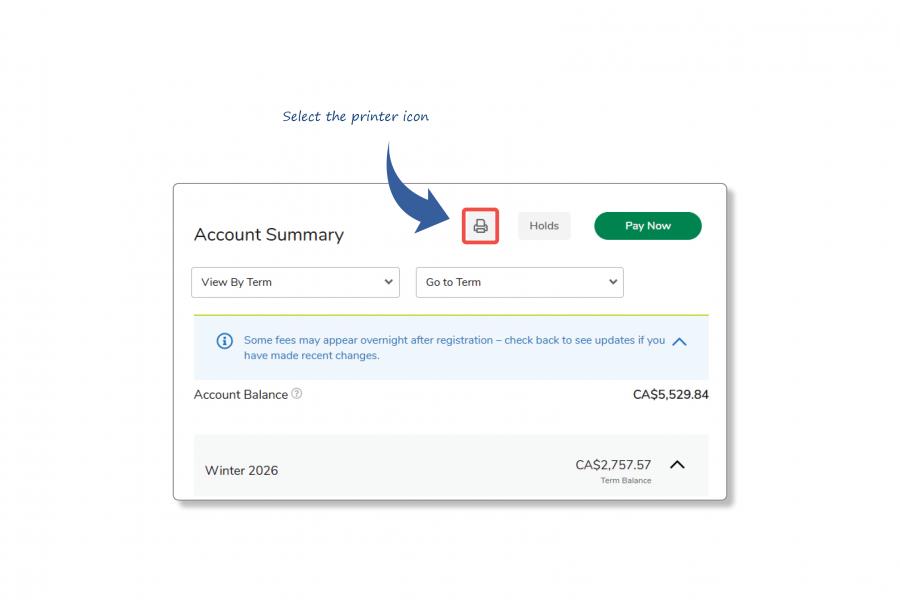The width and height of the screenshot is (900, 600).
Task: Click the question mark beside Account Balance
Action: pos(295,394)
